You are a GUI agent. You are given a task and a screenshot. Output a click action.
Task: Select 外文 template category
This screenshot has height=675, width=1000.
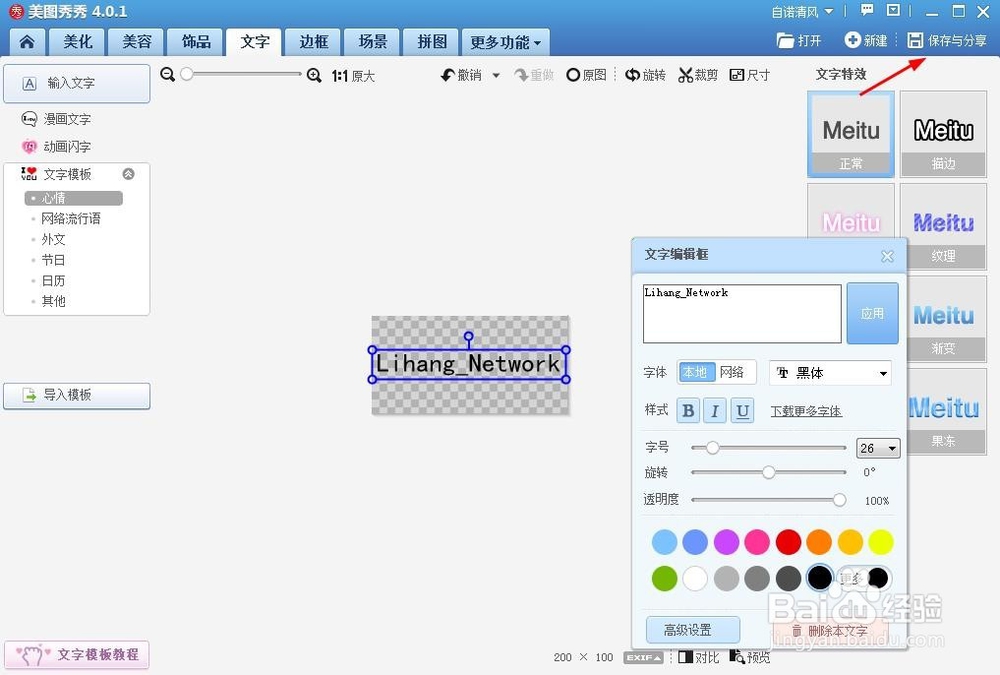[53, 239]
